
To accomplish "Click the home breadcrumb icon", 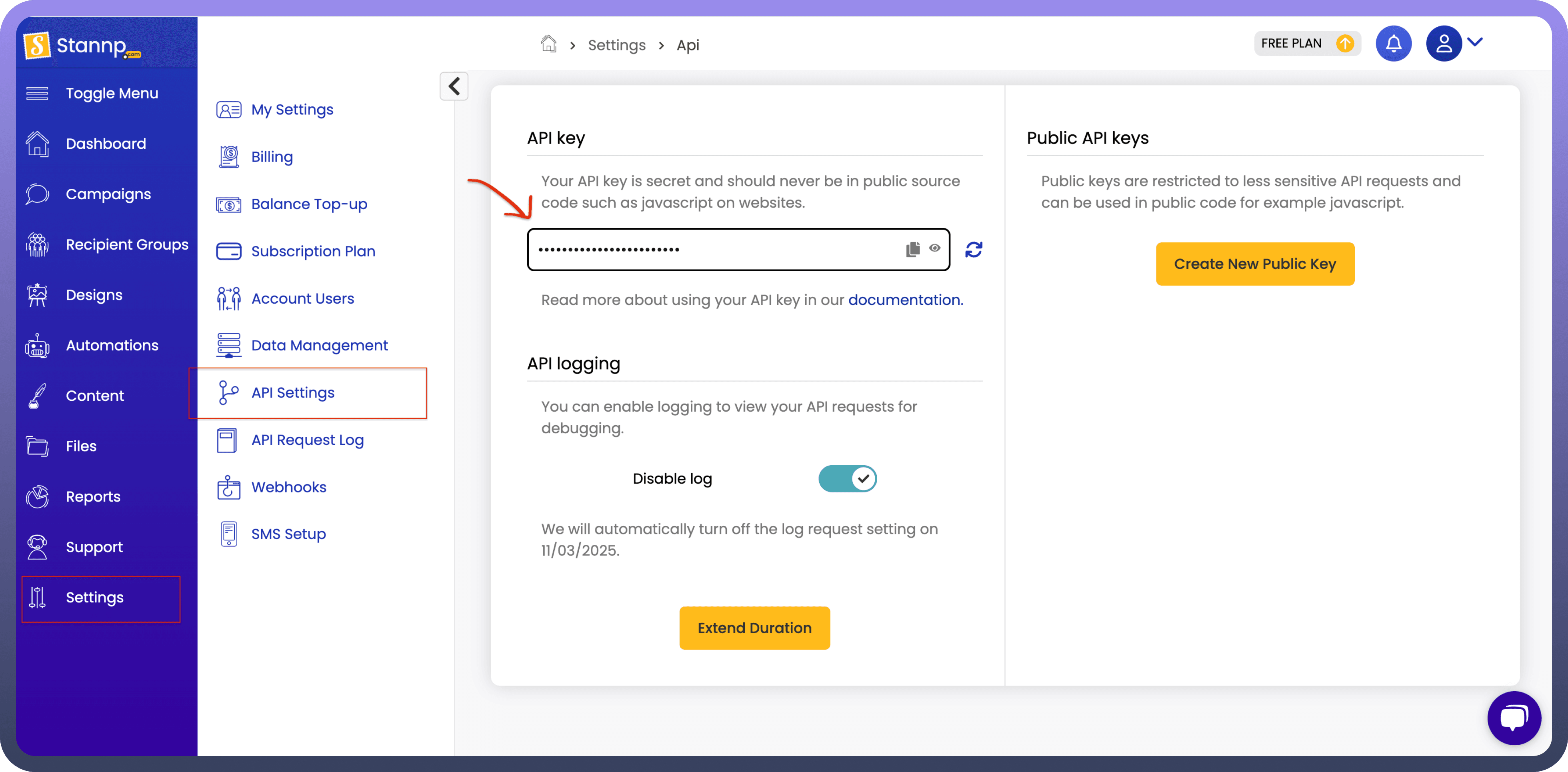I will pos(548,44).
